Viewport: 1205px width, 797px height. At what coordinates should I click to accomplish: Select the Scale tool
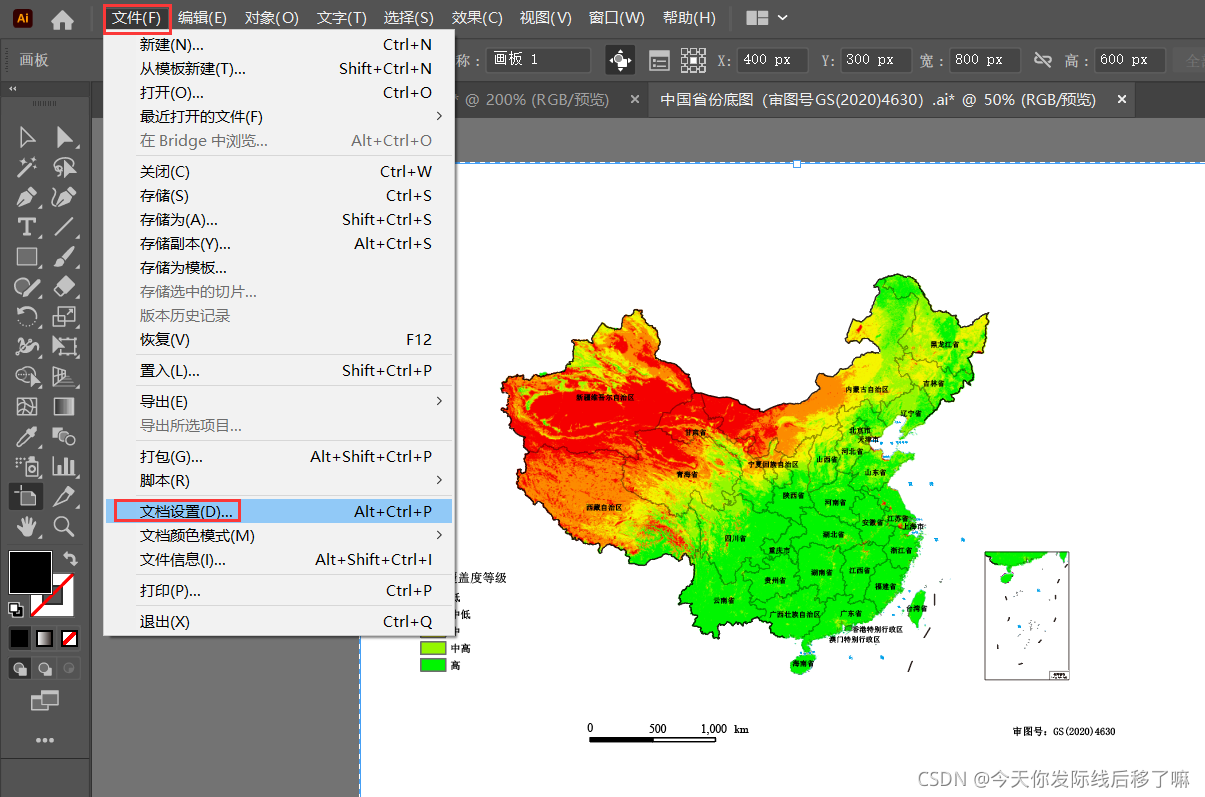tap(65, 317)
